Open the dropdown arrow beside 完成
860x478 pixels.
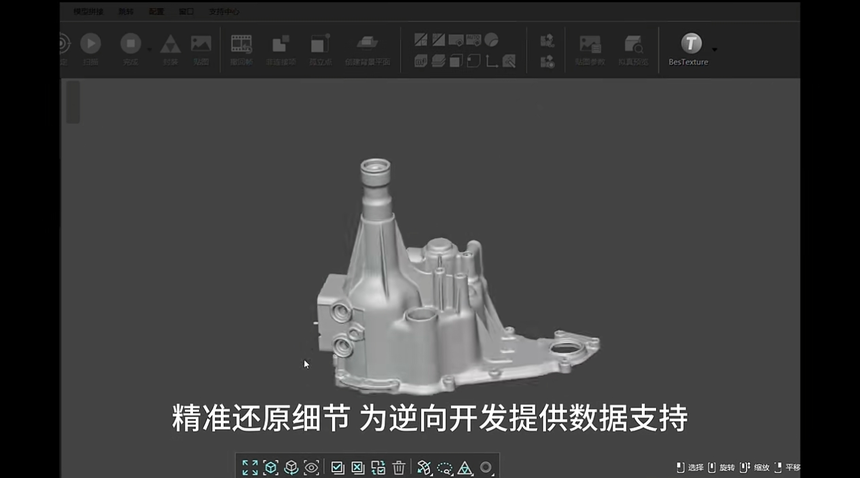tap(149, 49)
